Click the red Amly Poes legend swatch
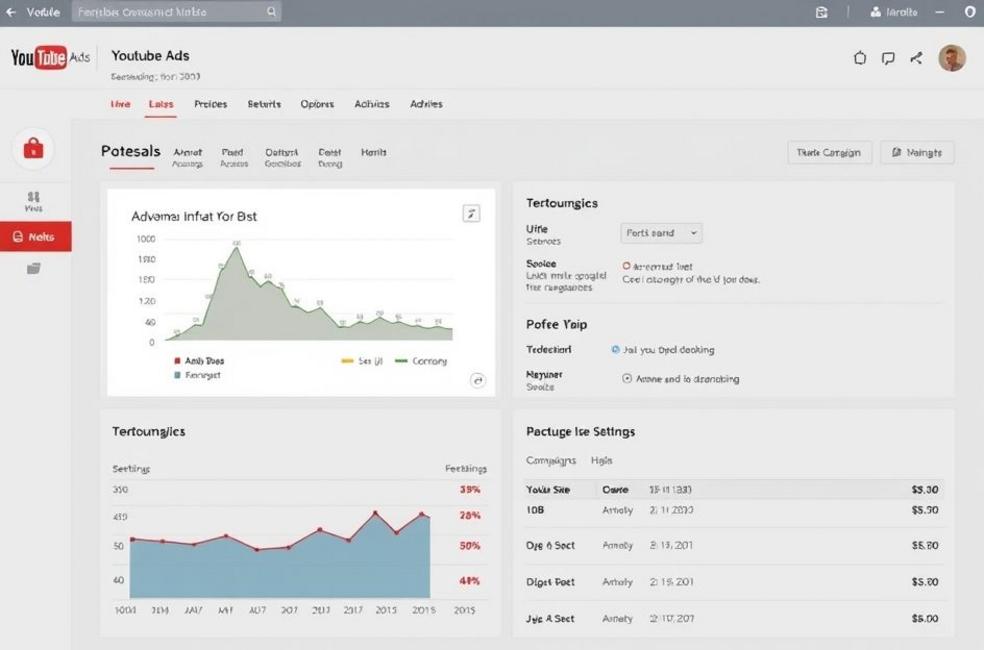984x650 pixels. 177,361
